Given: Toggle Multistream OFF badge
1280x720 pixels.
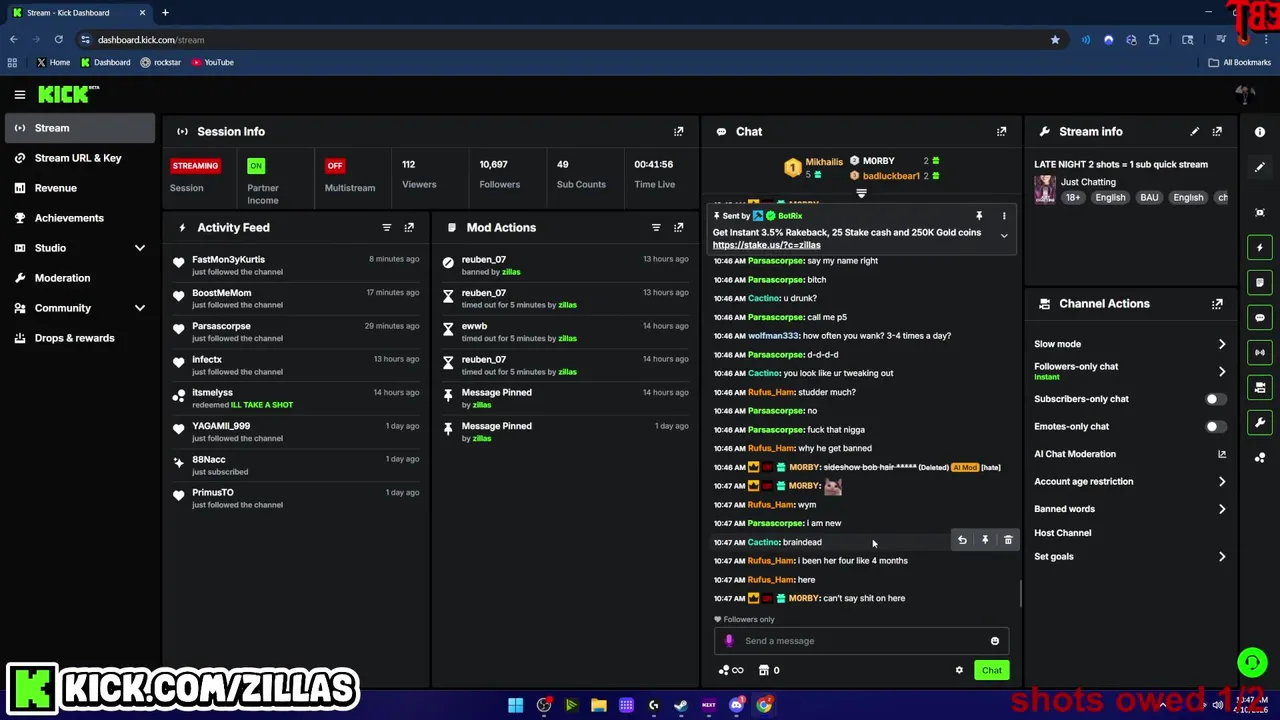Looking at the screenshot, I should 335,166.
